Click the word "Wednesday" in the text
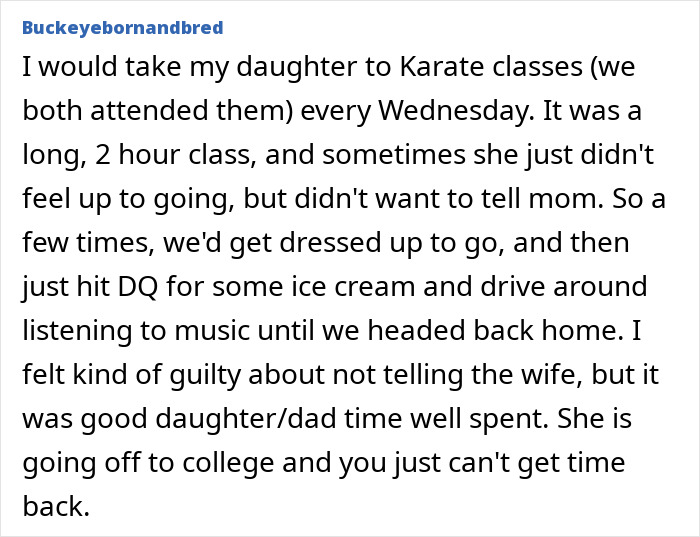700x537 pixels. [453, 110]
